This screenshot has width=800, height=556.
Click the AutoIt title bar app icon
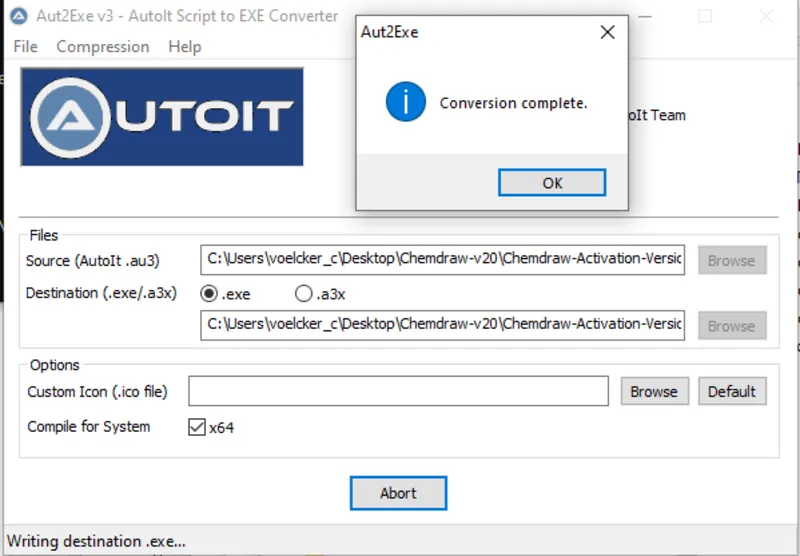tap(19, 16)
